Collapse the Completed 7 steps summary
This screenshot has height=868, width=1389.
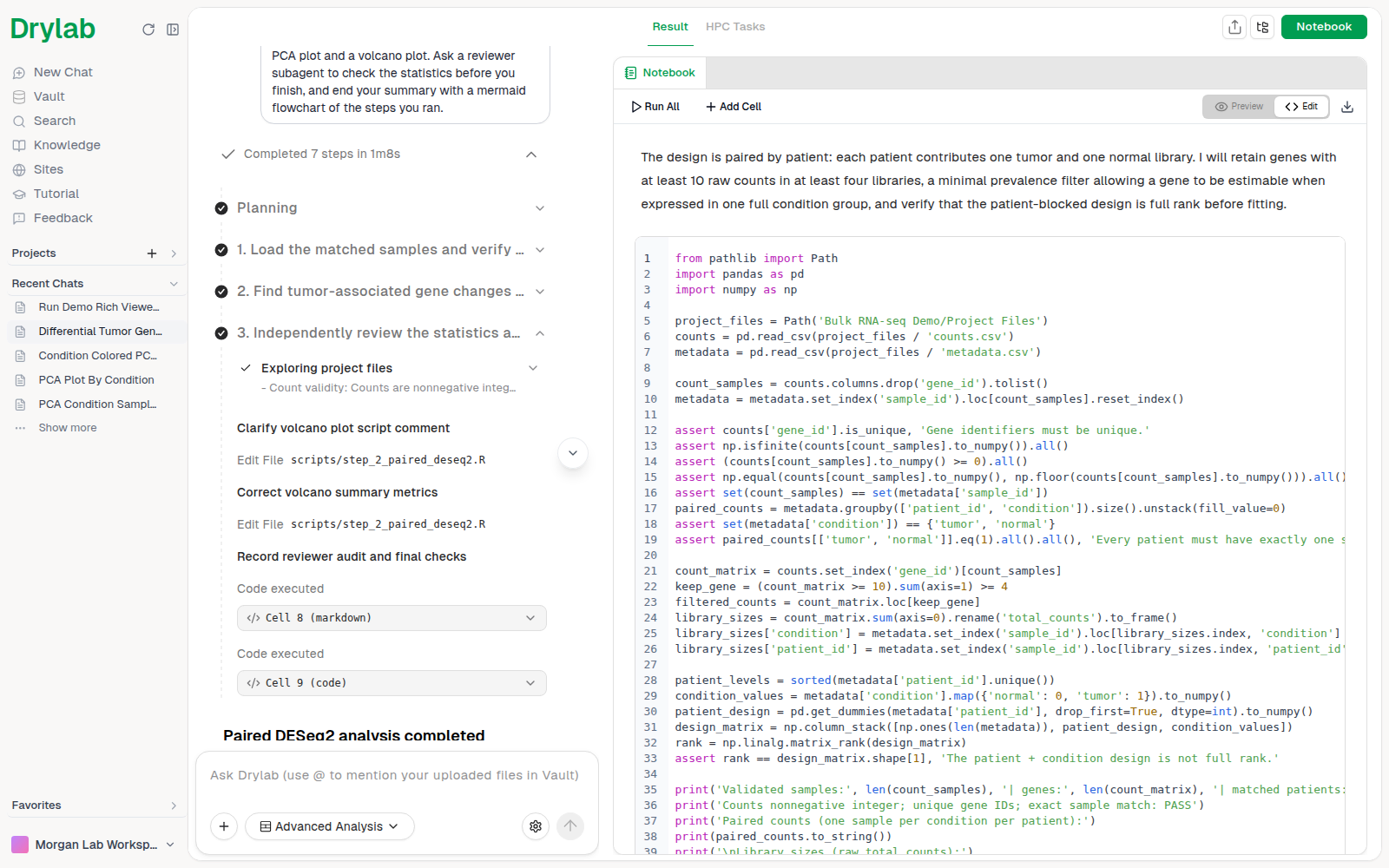click(x=531, y=155)
